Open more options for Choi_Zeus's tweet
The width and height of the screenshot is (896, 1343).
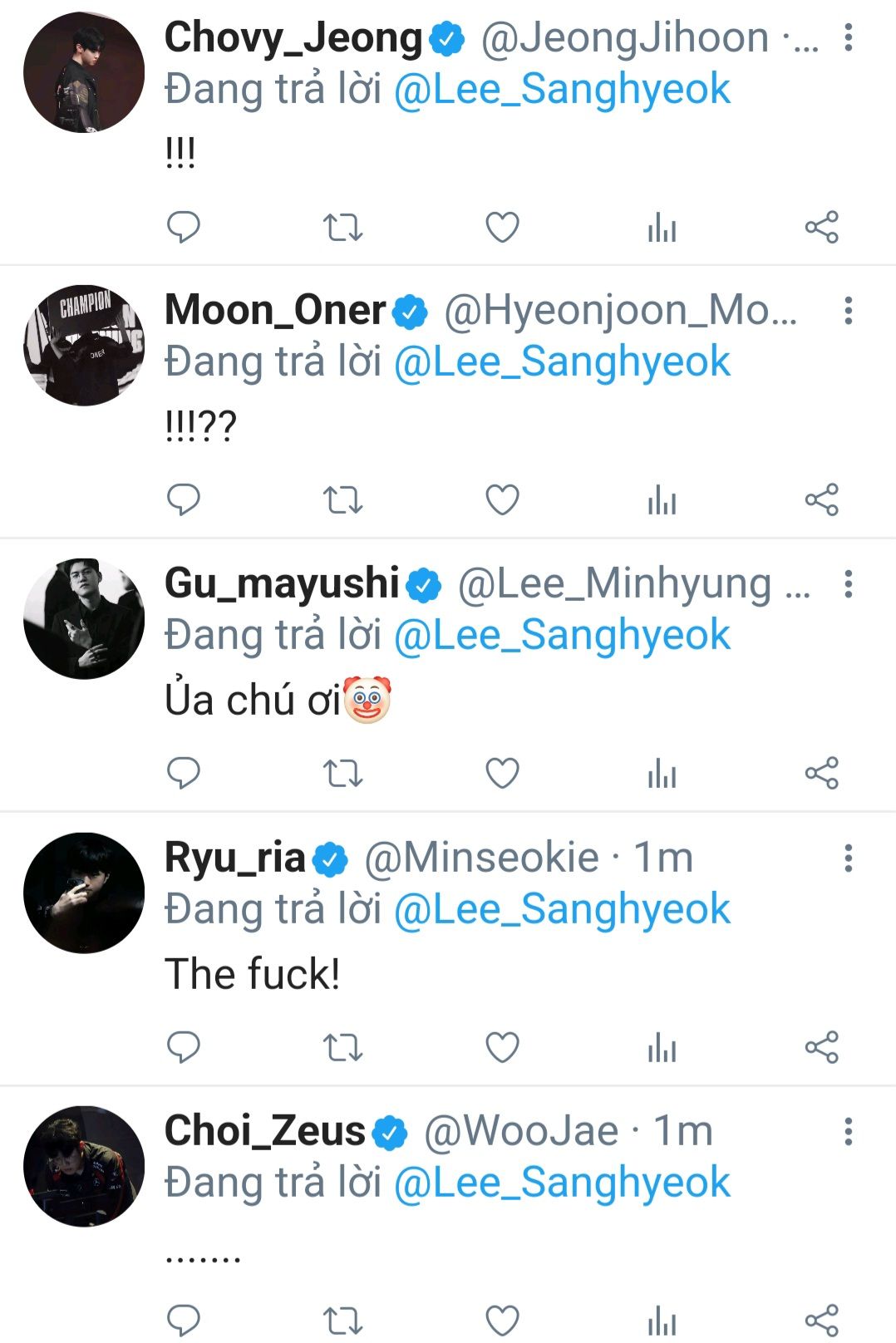(848, 1131)
